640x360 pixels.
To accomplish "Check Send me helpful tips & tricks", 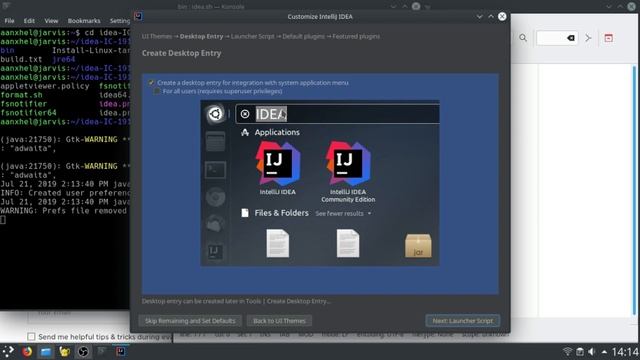I will [x=31, y=337].
